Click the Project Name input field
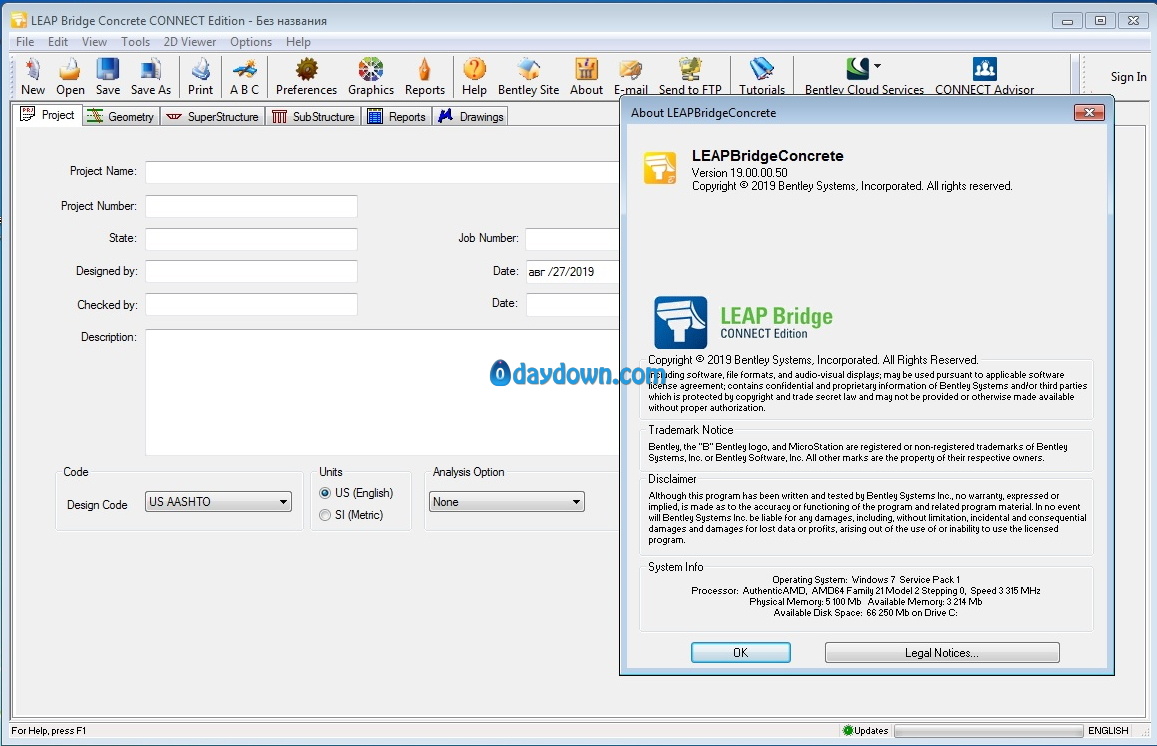 click(382, 172)
